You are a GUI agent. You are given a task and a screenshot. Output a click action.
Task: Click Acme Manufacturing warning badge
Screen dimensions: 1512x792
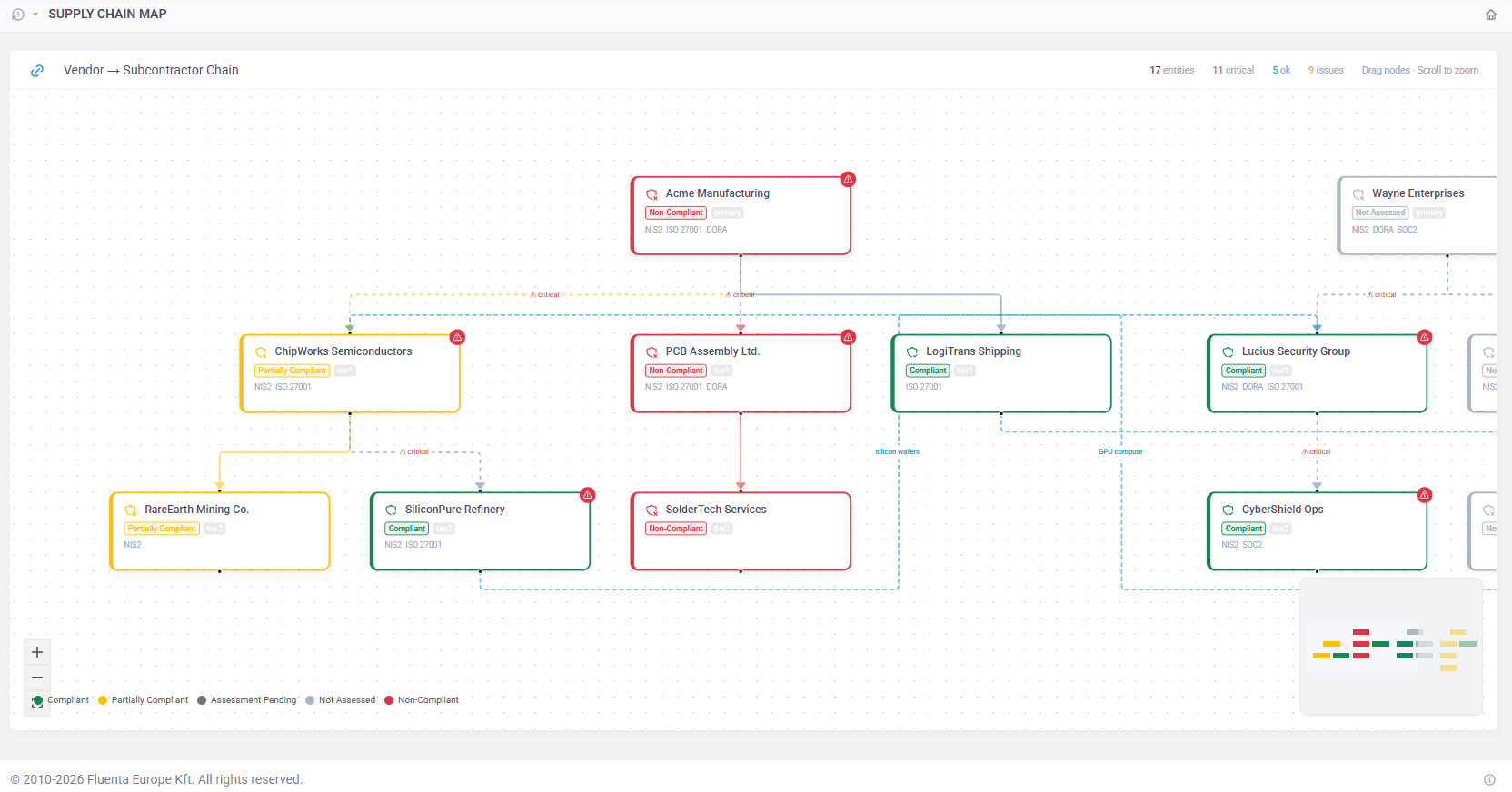[848, 179]
